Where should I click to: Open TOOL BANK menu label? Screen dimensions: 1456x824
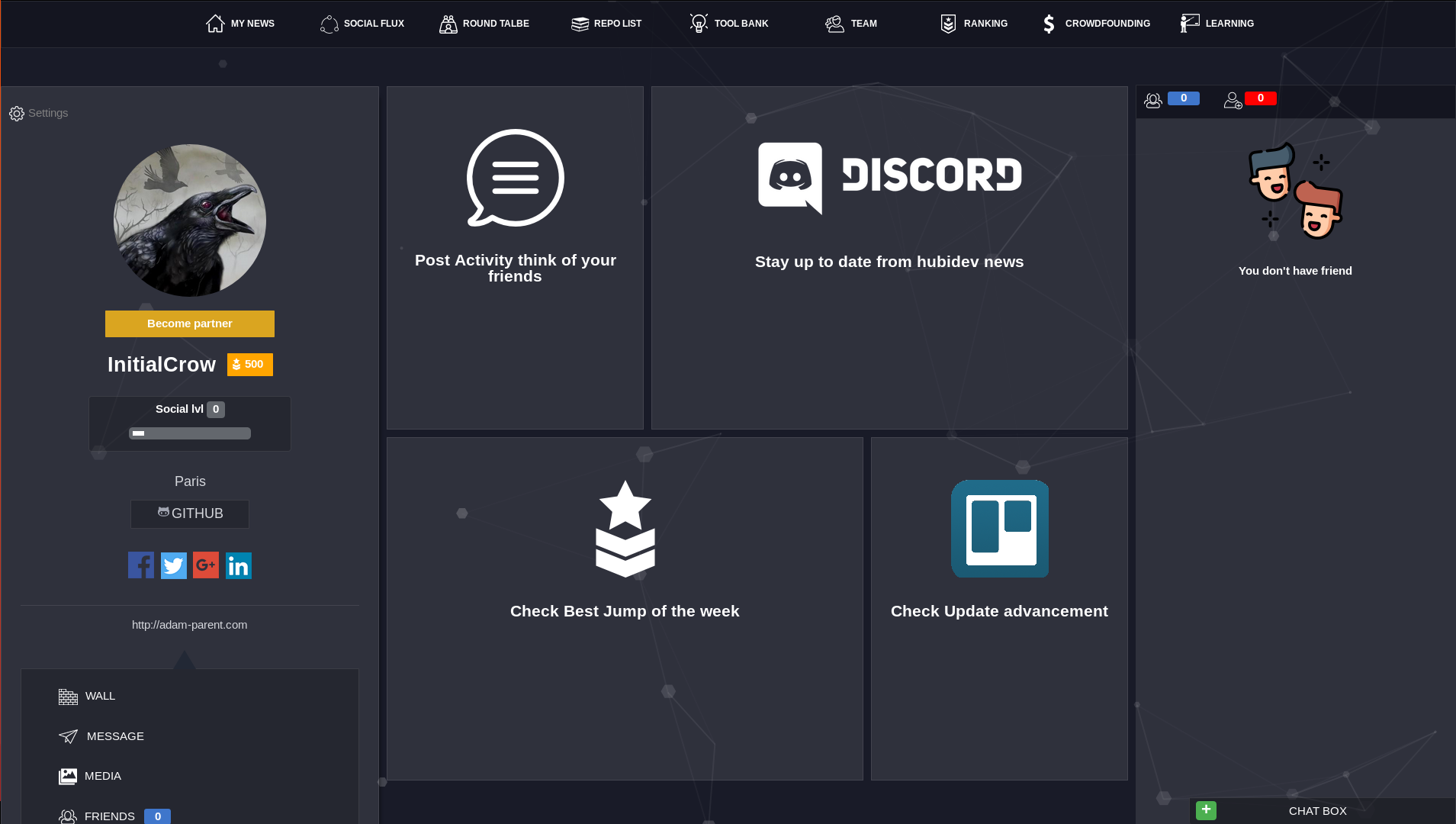pyautogui.click(x=741, y=24)
